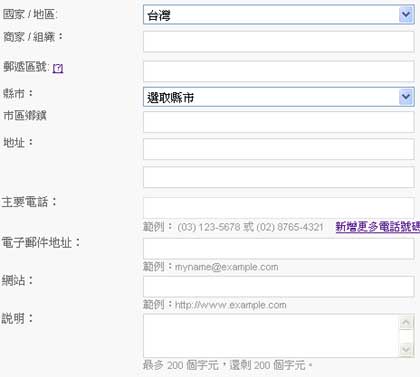Click the 說明 scrollbar down arrow
The image size is (420, 377).
(x=406, y=350)
